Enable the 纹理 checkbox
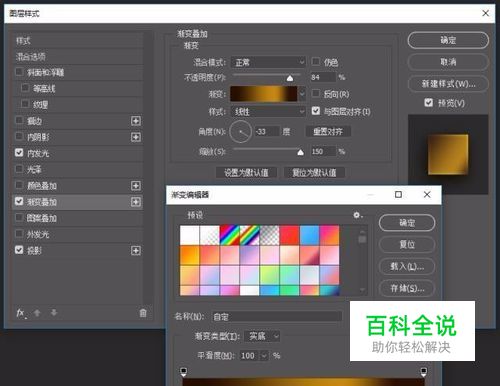 tap(25, 104)
